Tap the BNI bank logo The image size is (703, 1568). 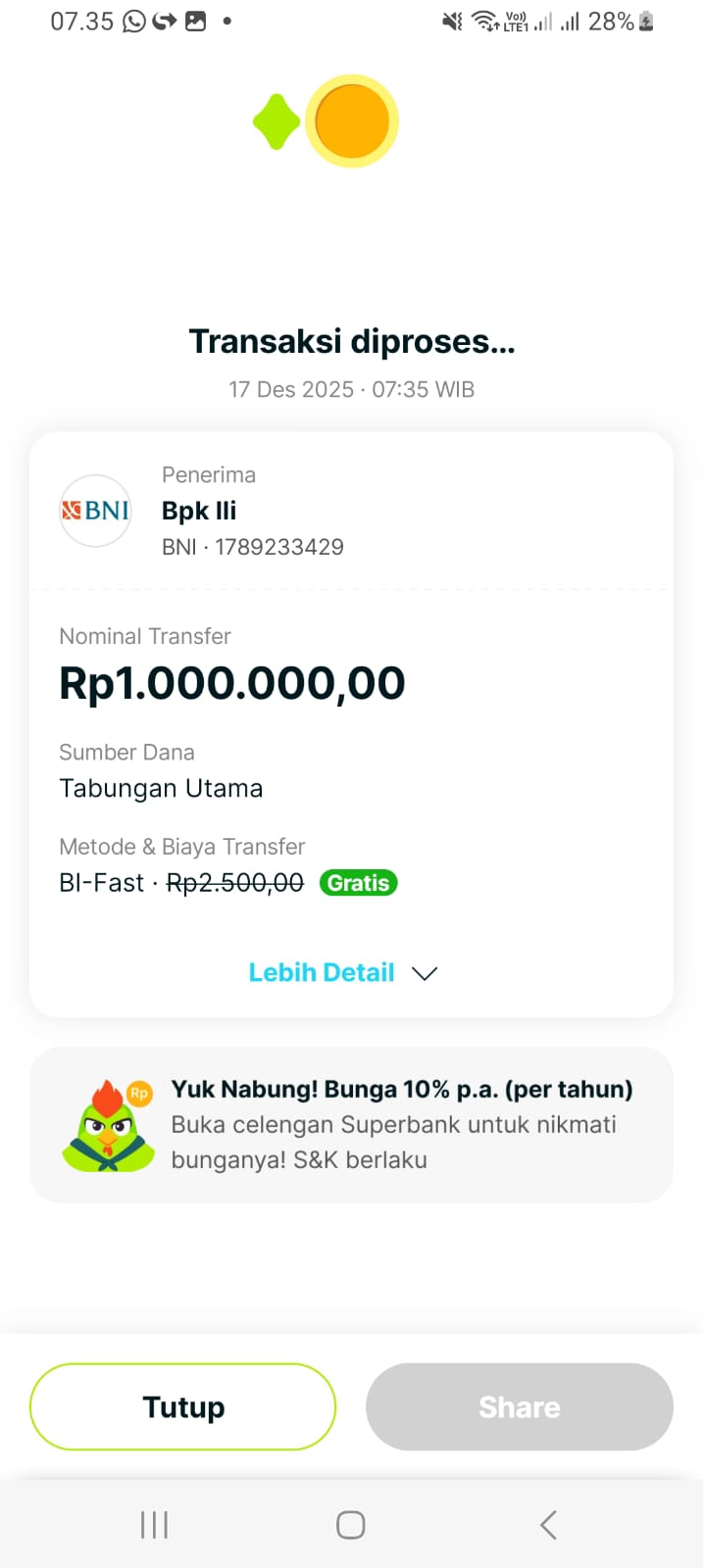pyautogui.click(x=95, y=511)
